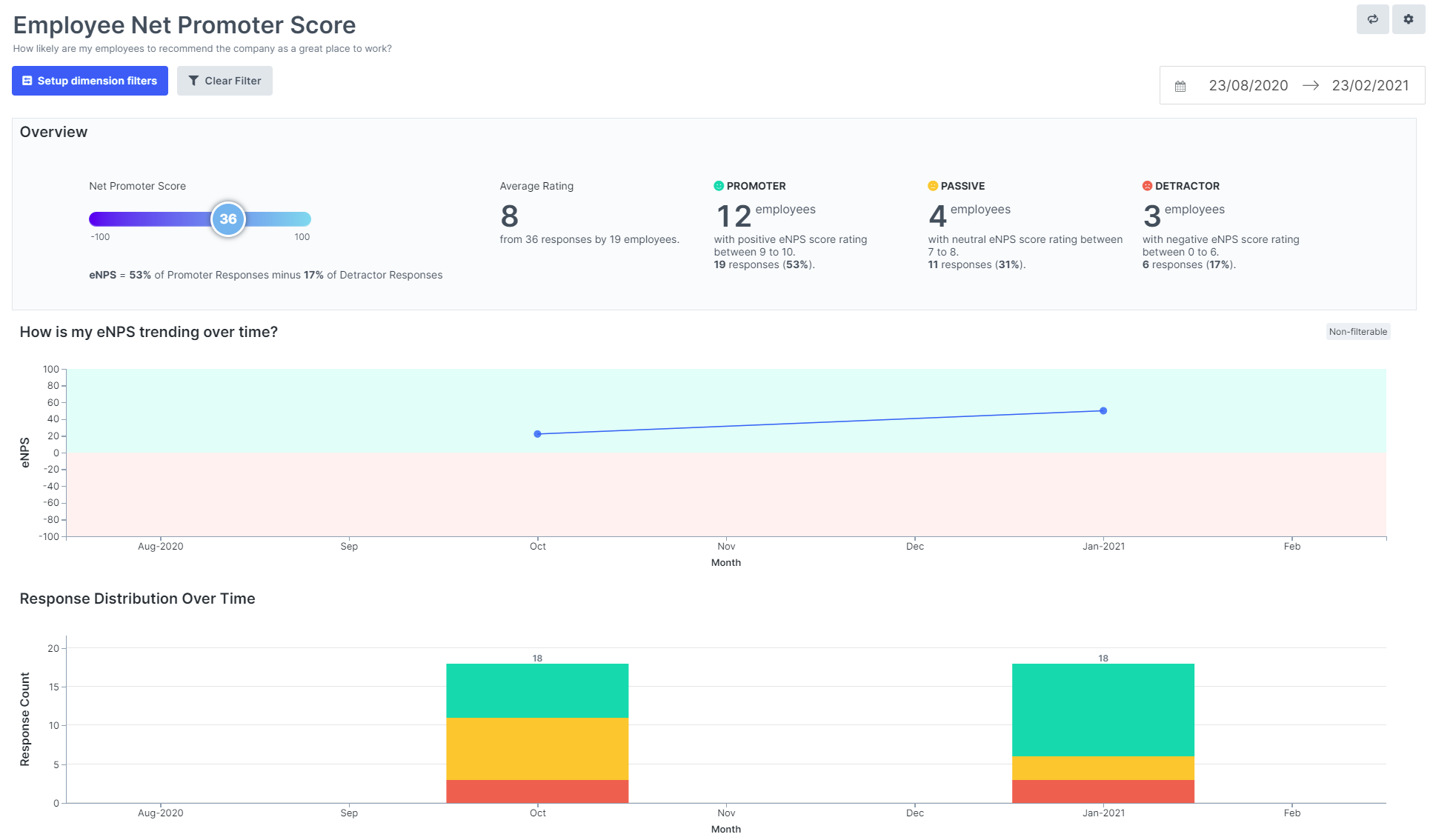Click the funnel icon on the Clear Filter button
Viewport: 1433px width, 840px height.
[x=194, y=80]
